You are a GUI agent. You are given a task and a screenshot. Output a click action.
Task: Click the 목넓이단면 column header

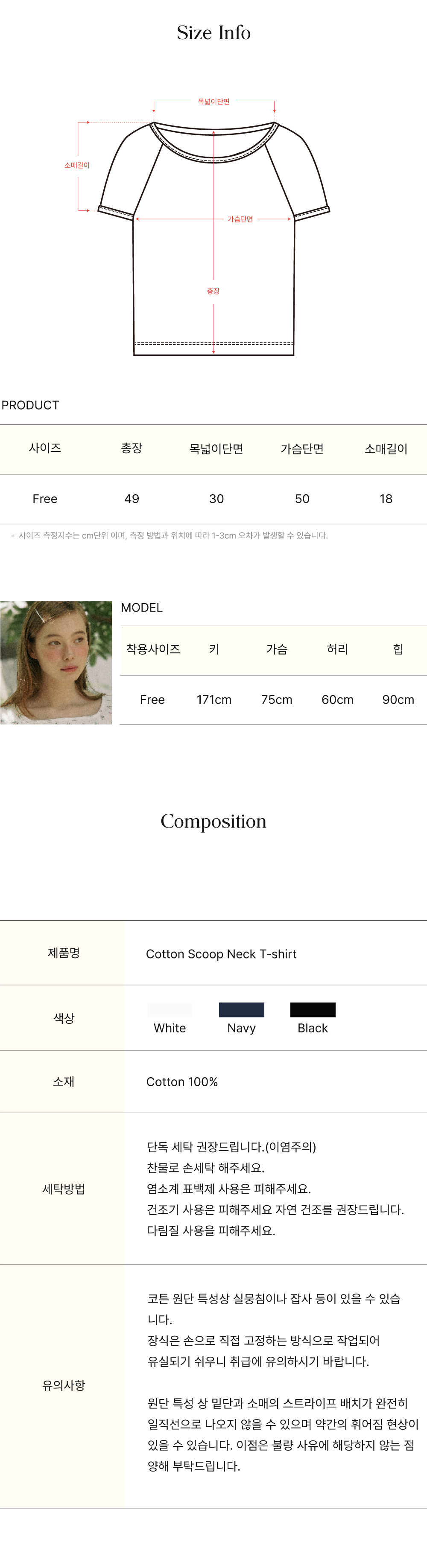(x=216, y=449)
